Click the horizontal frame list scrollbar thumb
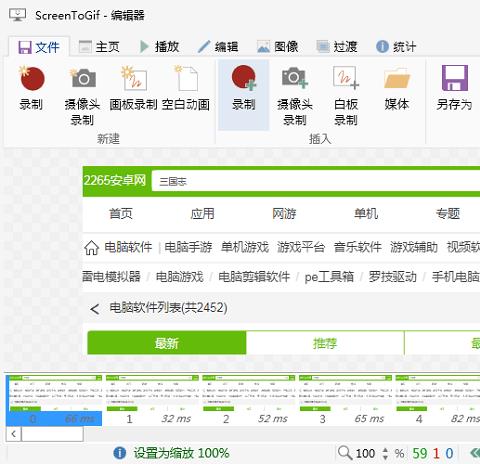Viewport: 480px width, 464px height. pos(52,434)
